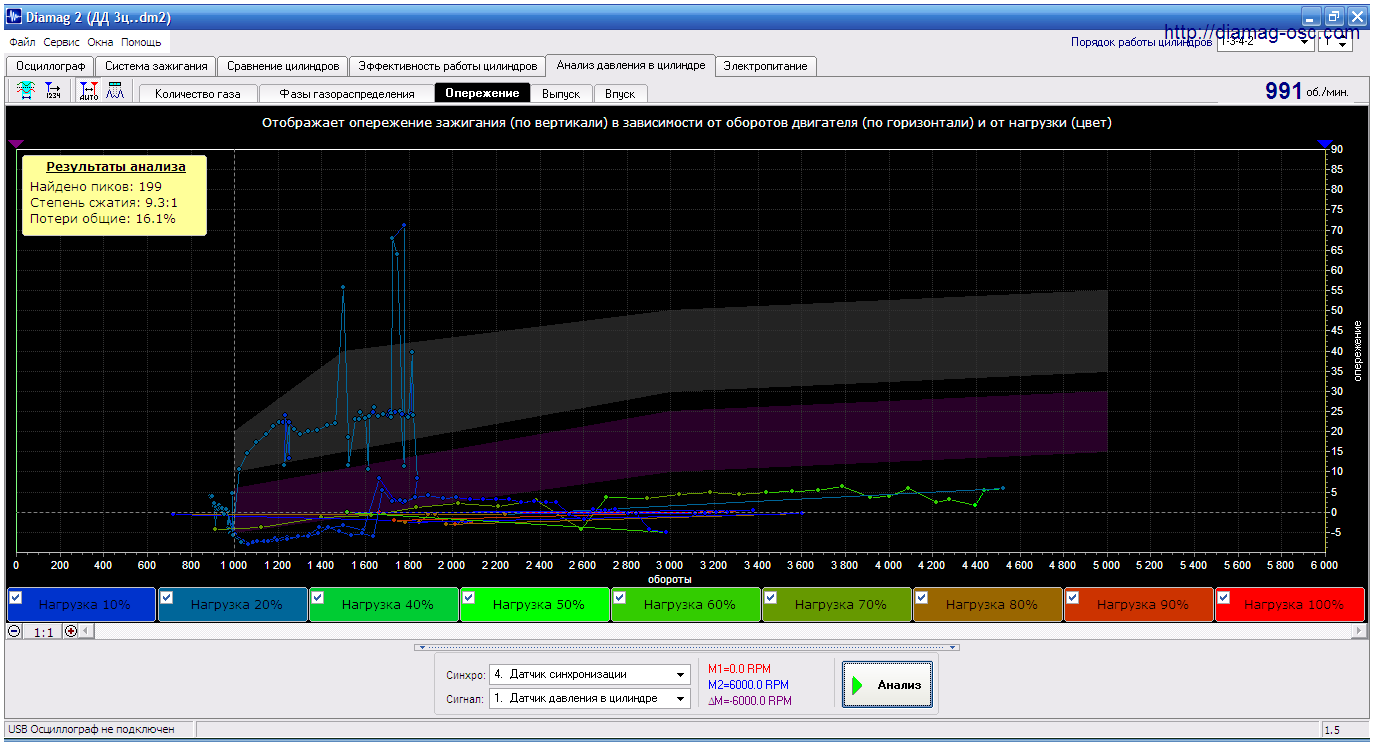Click the horizontal scrollbar right arrow

point(1359,631)
